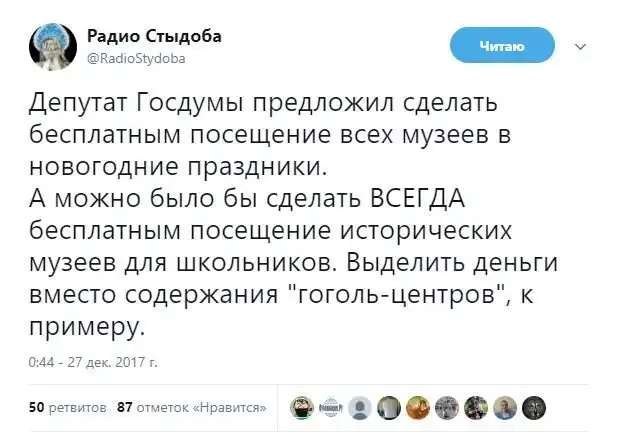This screenshot has width=618, height=440.
Task: Open the last dark liker avatar
Action: (536, 407)
